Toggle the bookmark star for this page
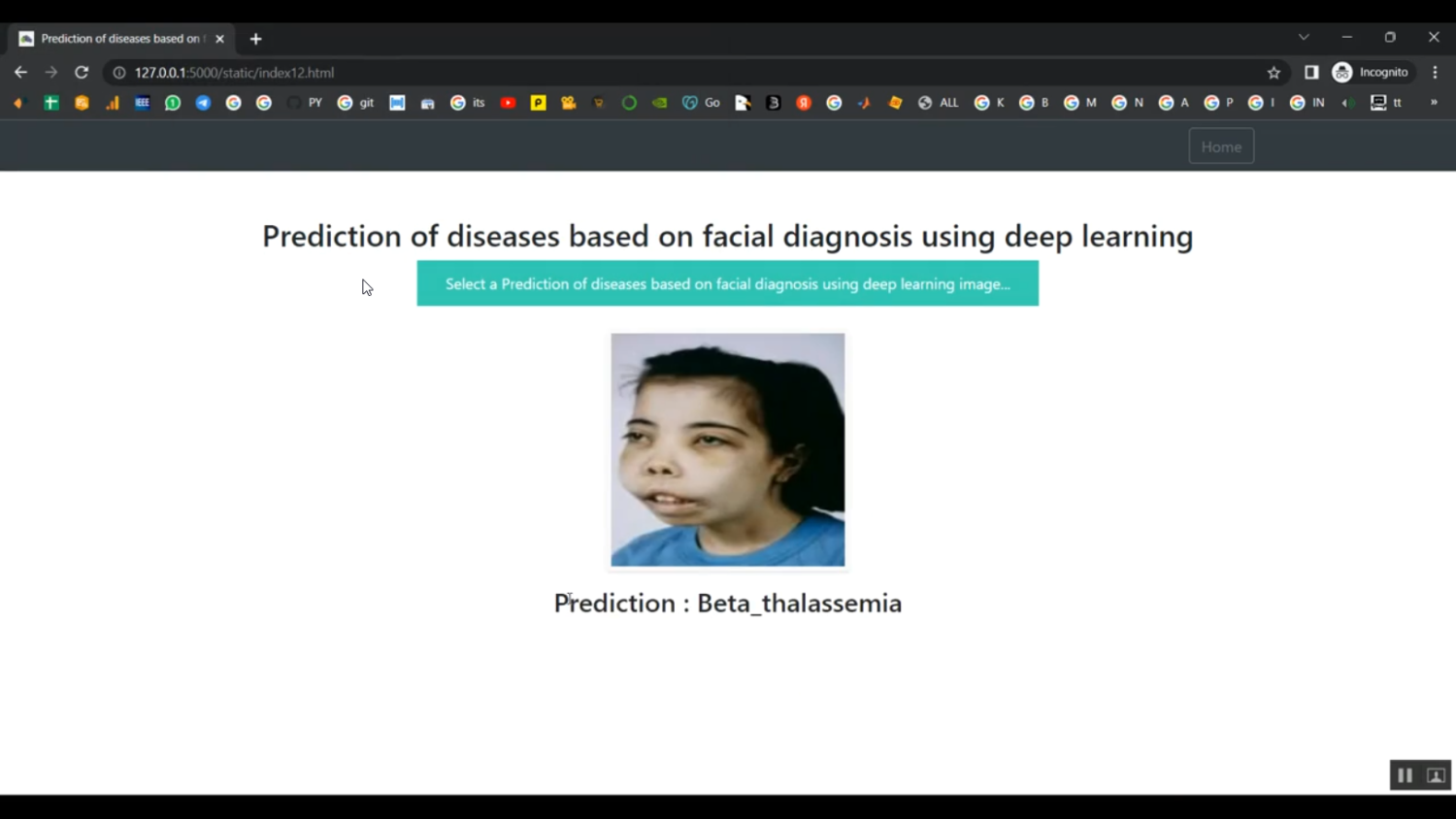 [x=1273, y=72]
